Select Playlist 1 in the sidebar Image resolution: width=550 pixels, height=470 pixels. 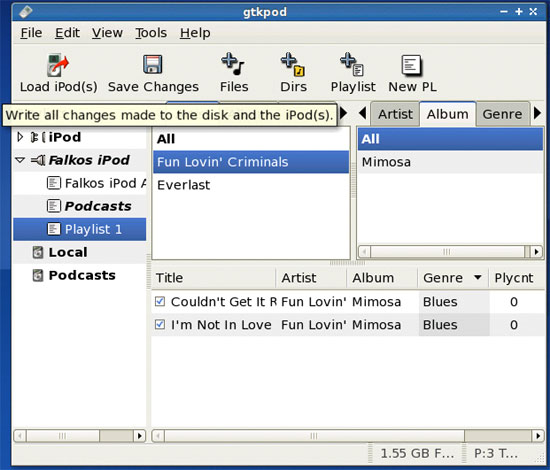(x=80, y=229)
